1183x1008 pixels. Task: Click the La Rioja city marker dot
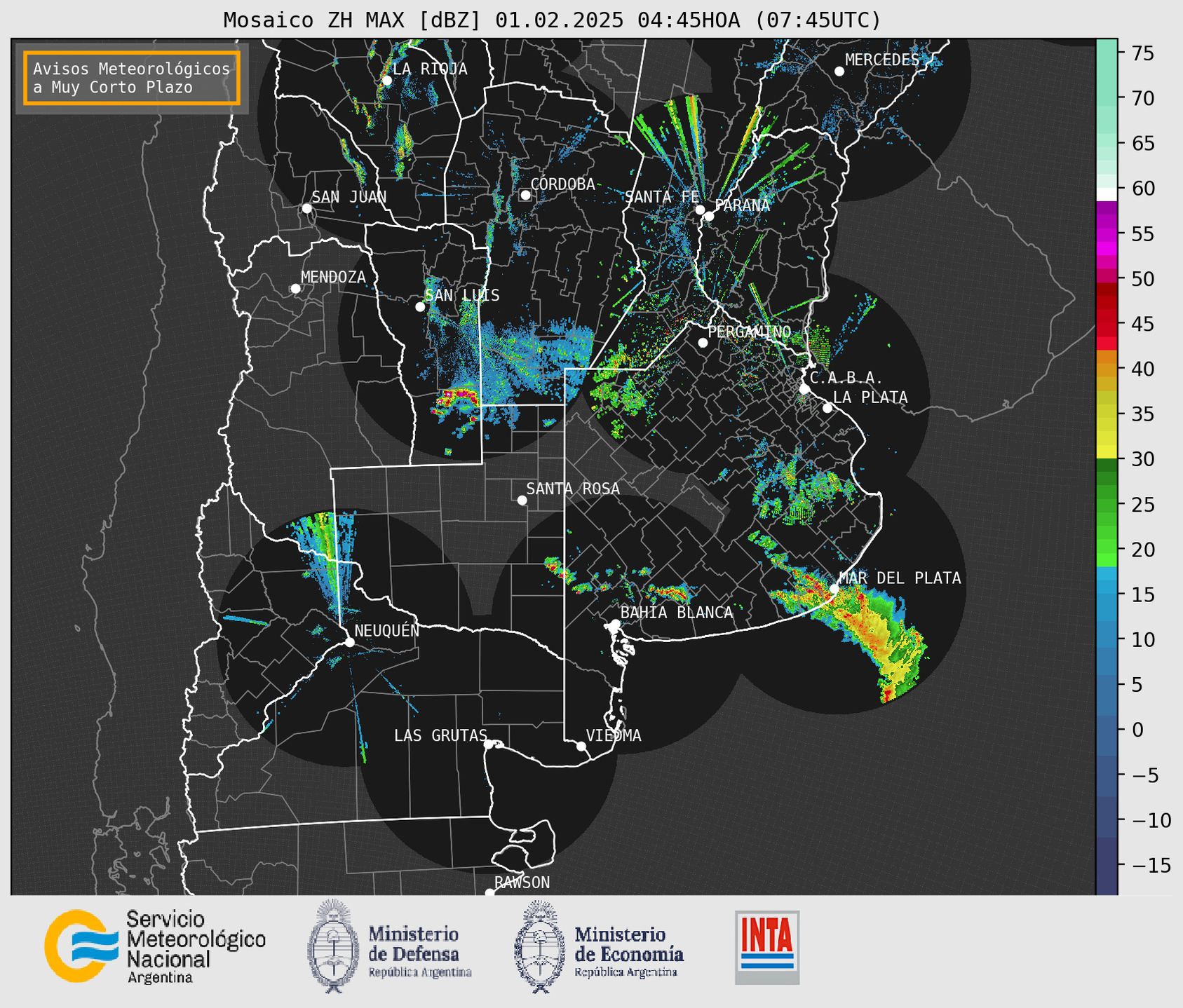(386, 81)
